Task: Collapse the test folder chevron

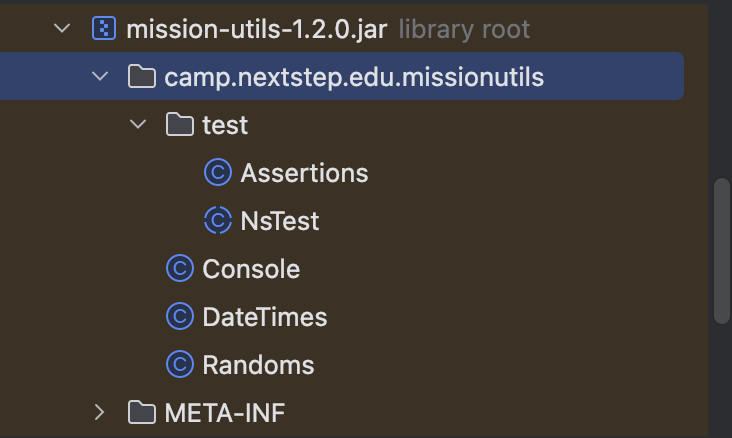Action: 137,125
